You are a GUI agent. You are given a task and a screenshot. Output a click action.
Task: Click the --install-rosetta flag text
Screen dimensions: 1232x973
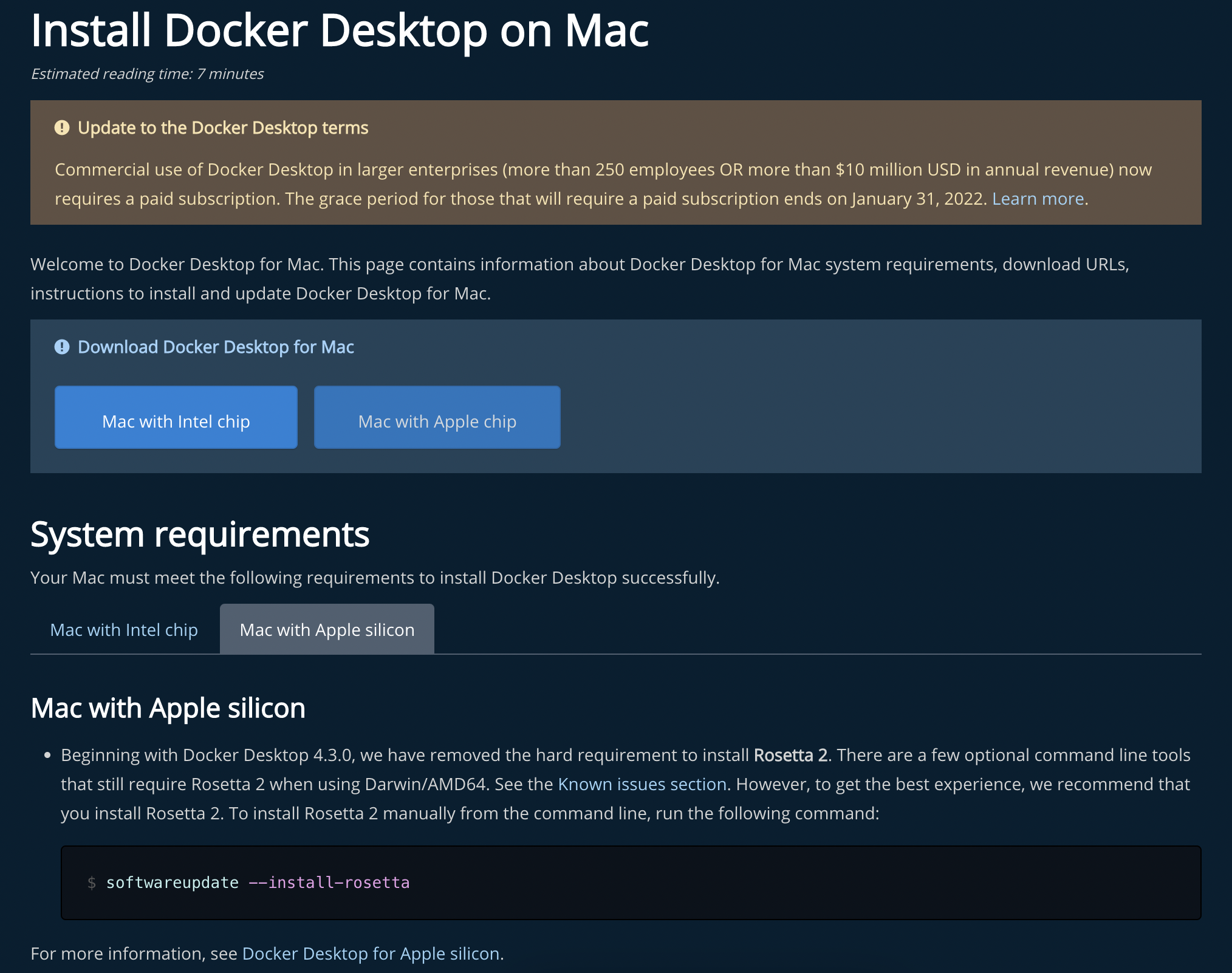329,883
